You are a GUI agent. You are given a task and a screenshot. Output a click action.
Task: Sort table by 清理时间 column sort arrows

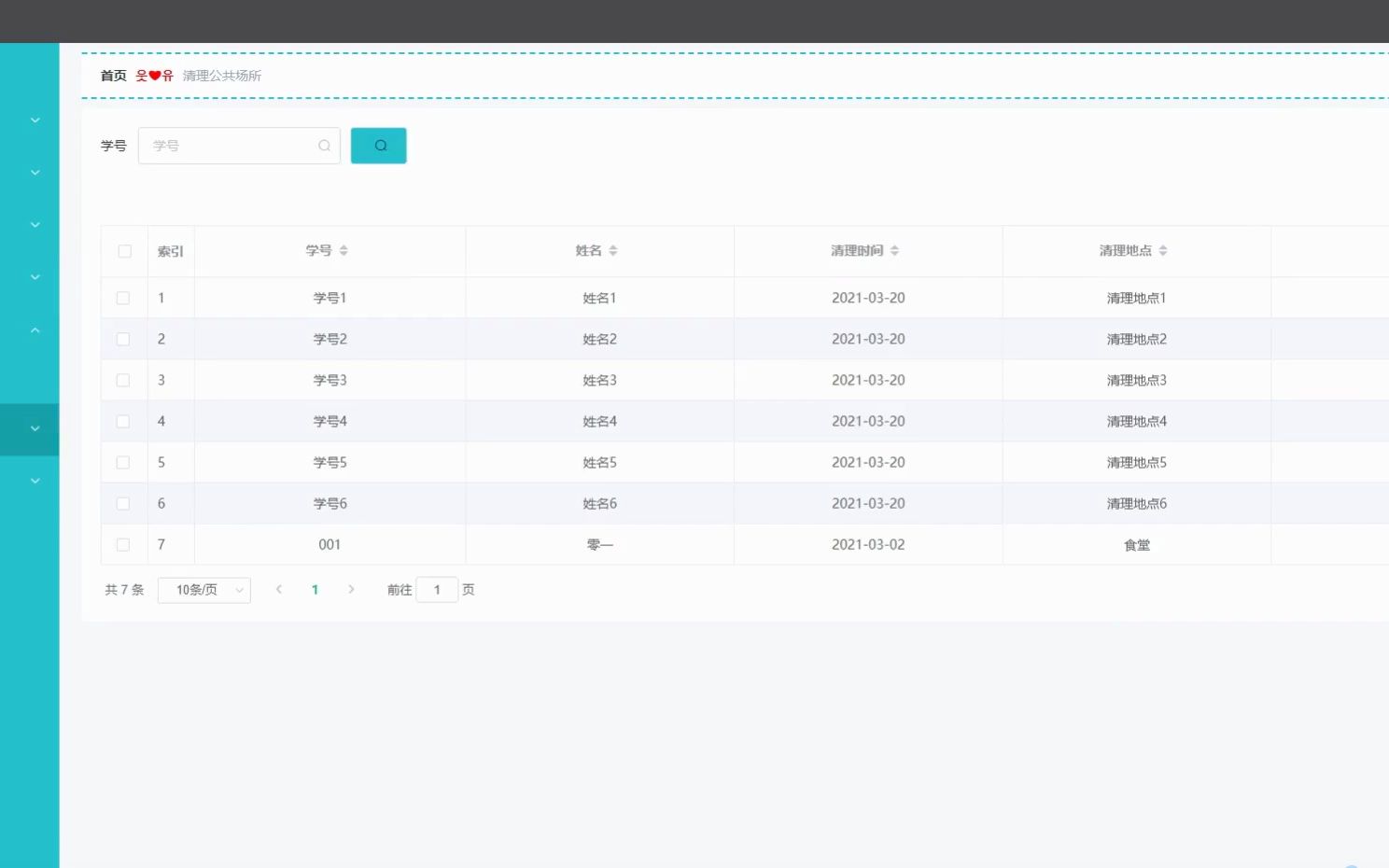894,250
